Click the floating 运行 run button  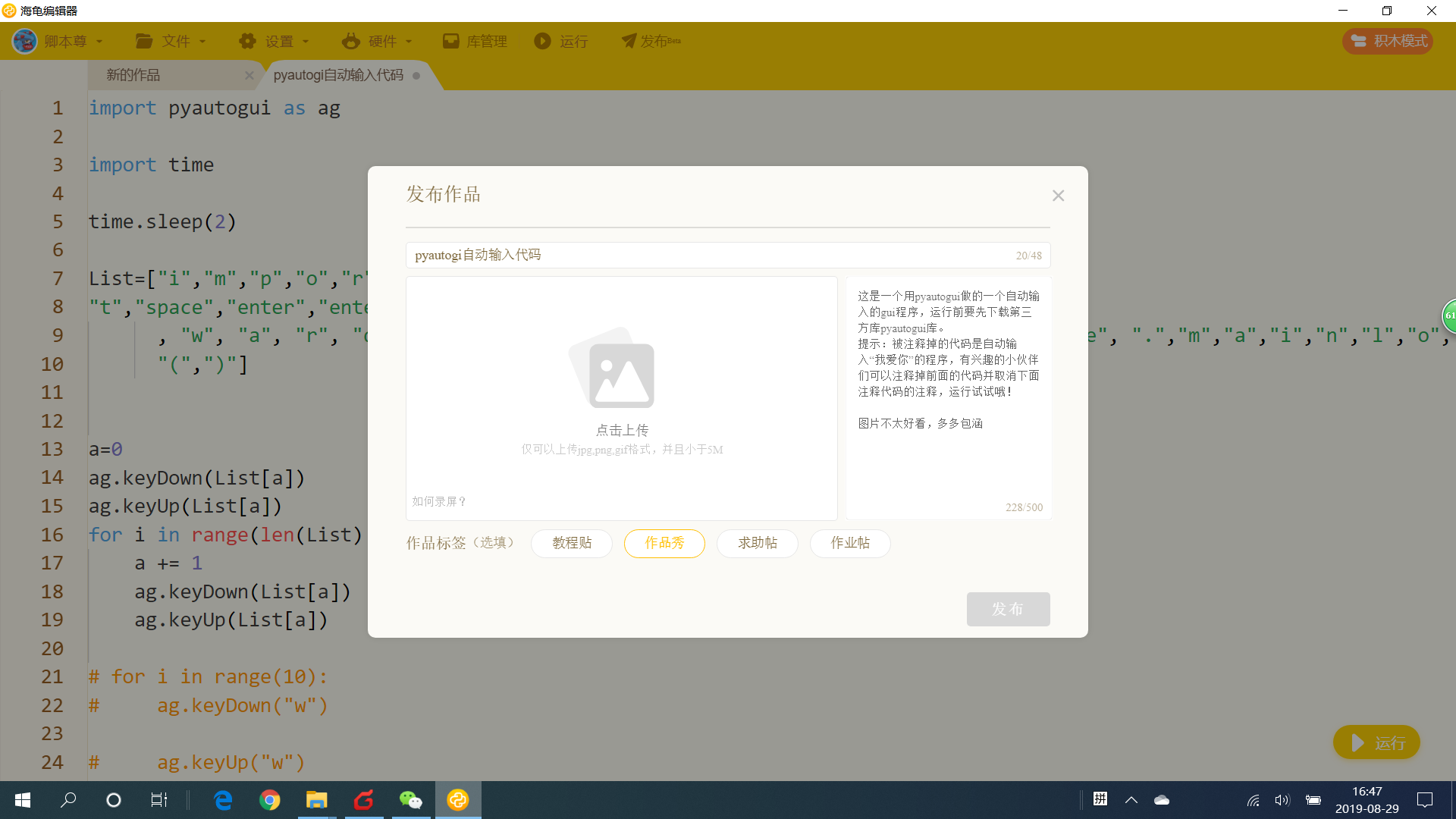click(x=1376, y=742)
